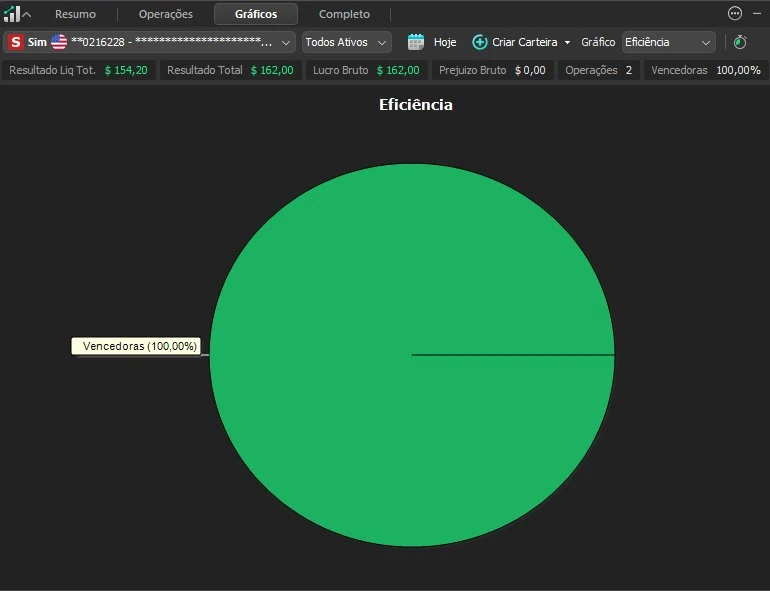Image resolution: width=770 pixels, height=591 pixels.
Task: Click the Criar Carteira plus icon
Action: tap(479, 42)
